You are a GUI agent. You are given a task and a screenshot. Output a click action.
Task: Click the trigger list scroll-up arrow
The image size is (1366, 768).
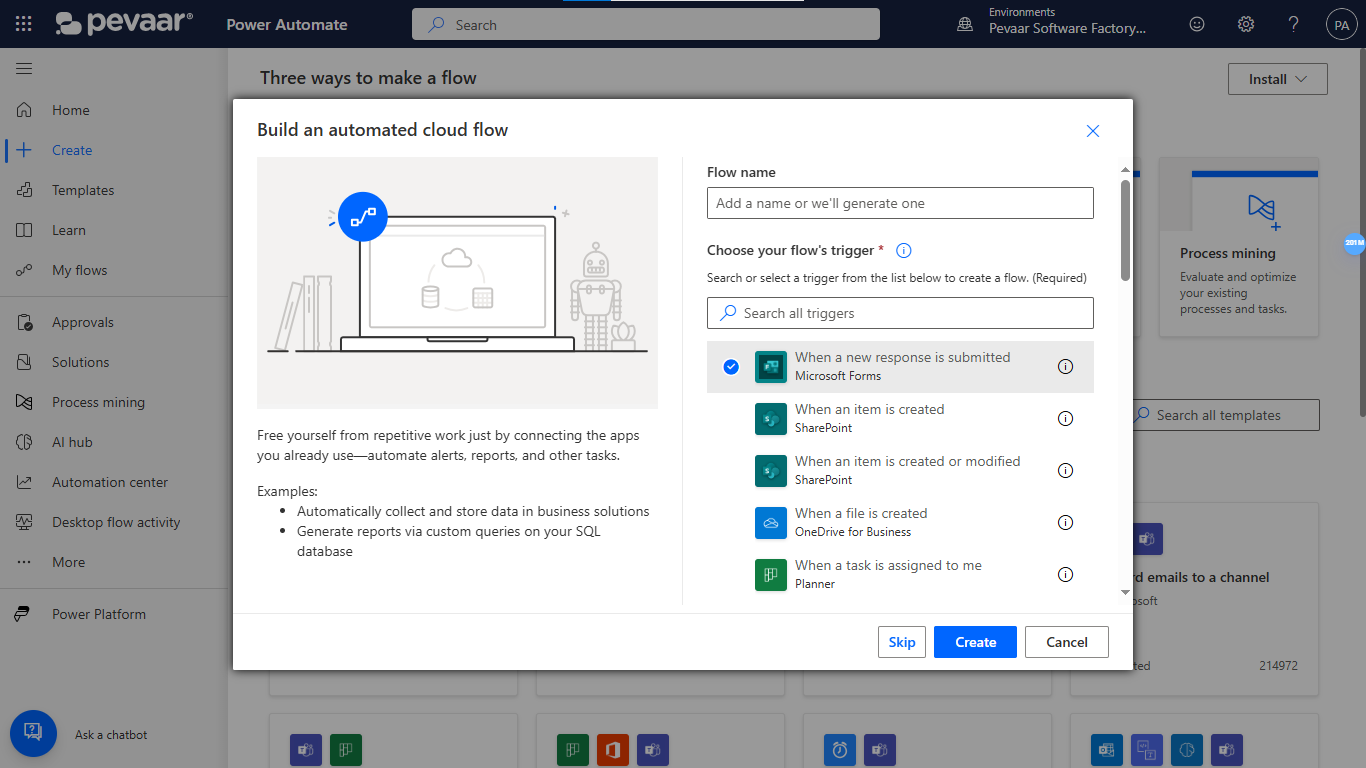(1125, 170)
